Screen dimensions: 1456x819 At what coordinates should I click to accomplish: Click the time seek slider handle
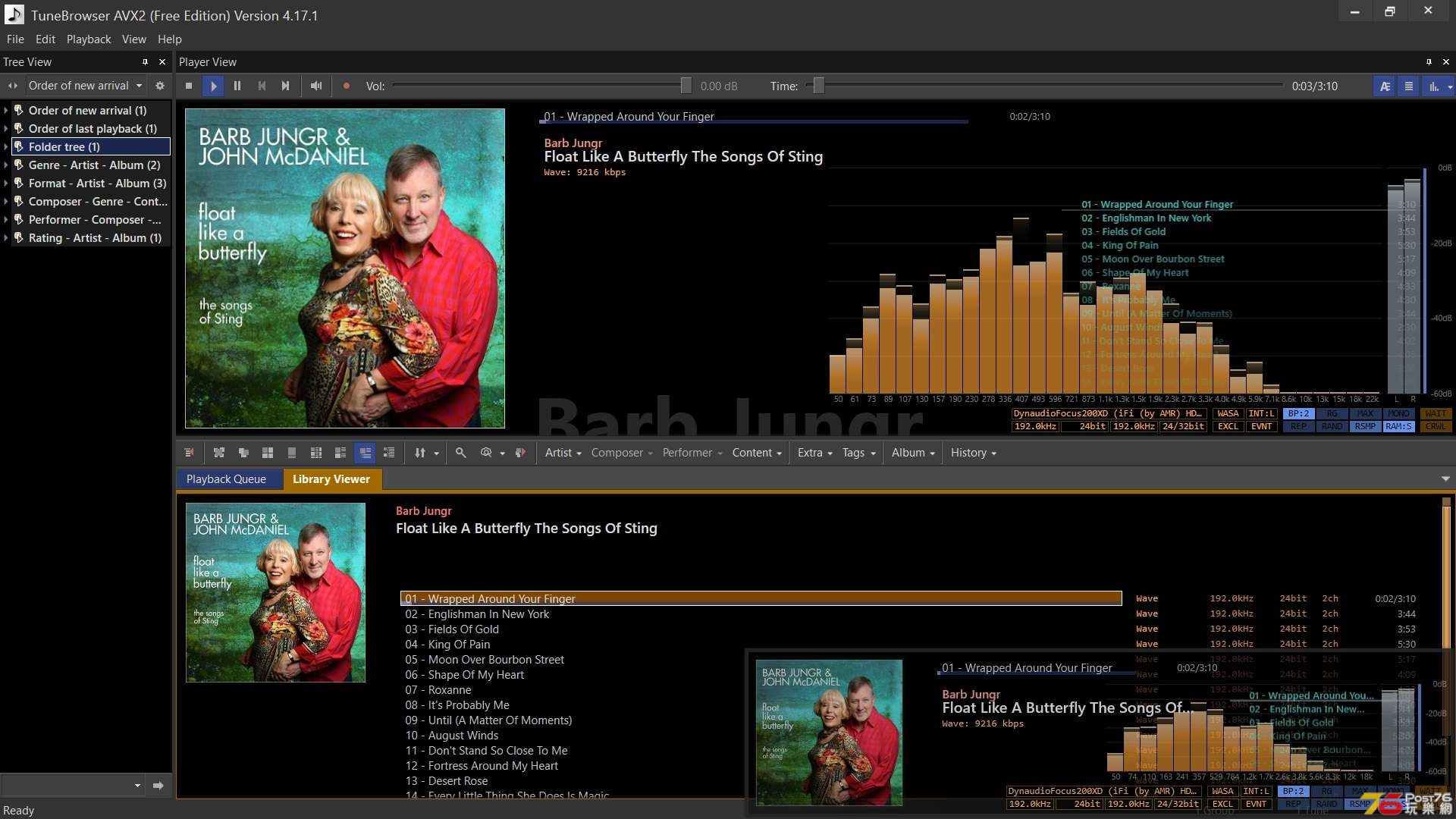point(818,86)
